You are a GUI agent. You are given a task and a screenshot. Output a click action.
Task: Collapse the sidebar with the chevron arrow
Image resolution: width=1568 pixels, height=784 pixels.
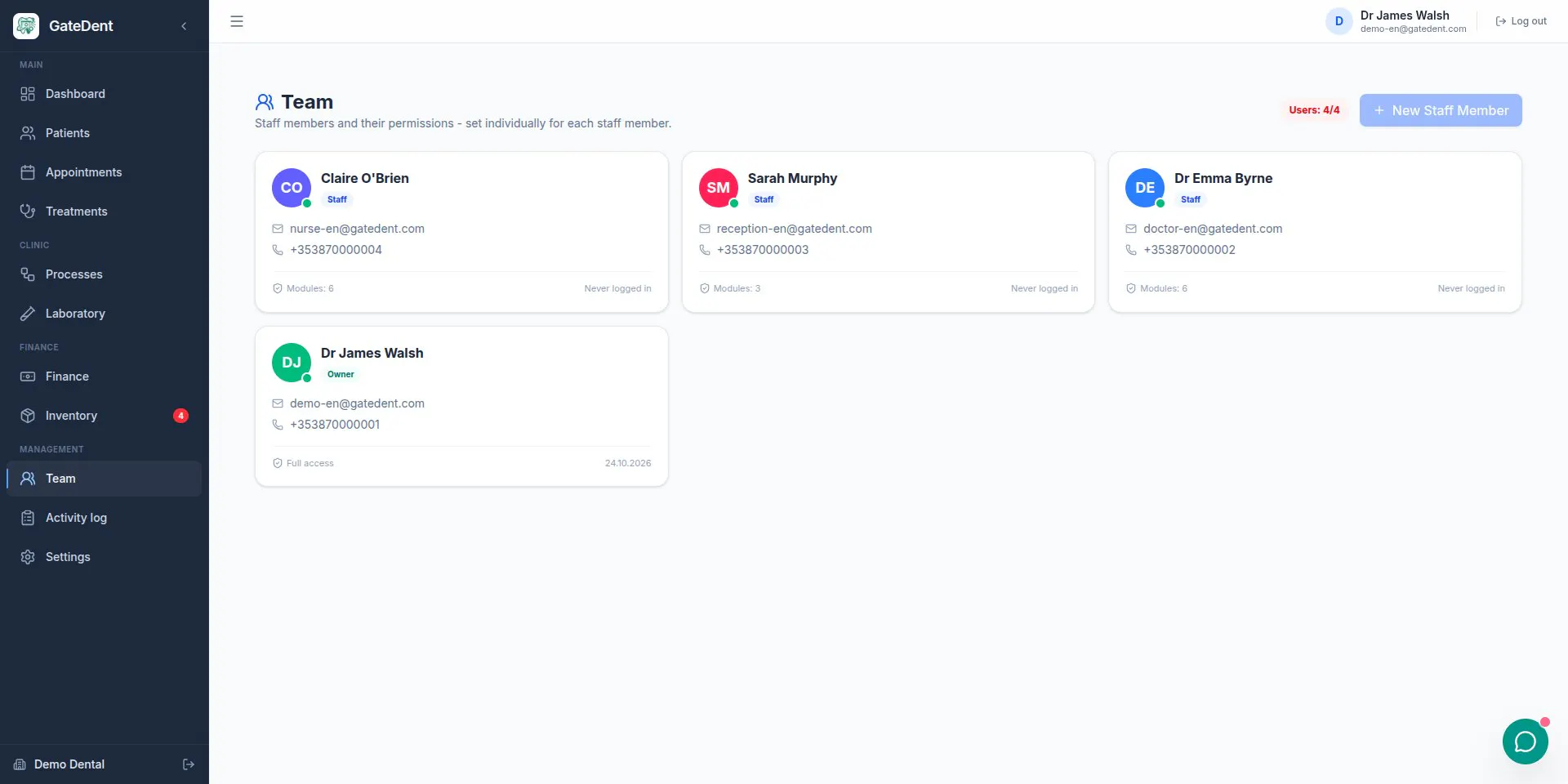184,26
